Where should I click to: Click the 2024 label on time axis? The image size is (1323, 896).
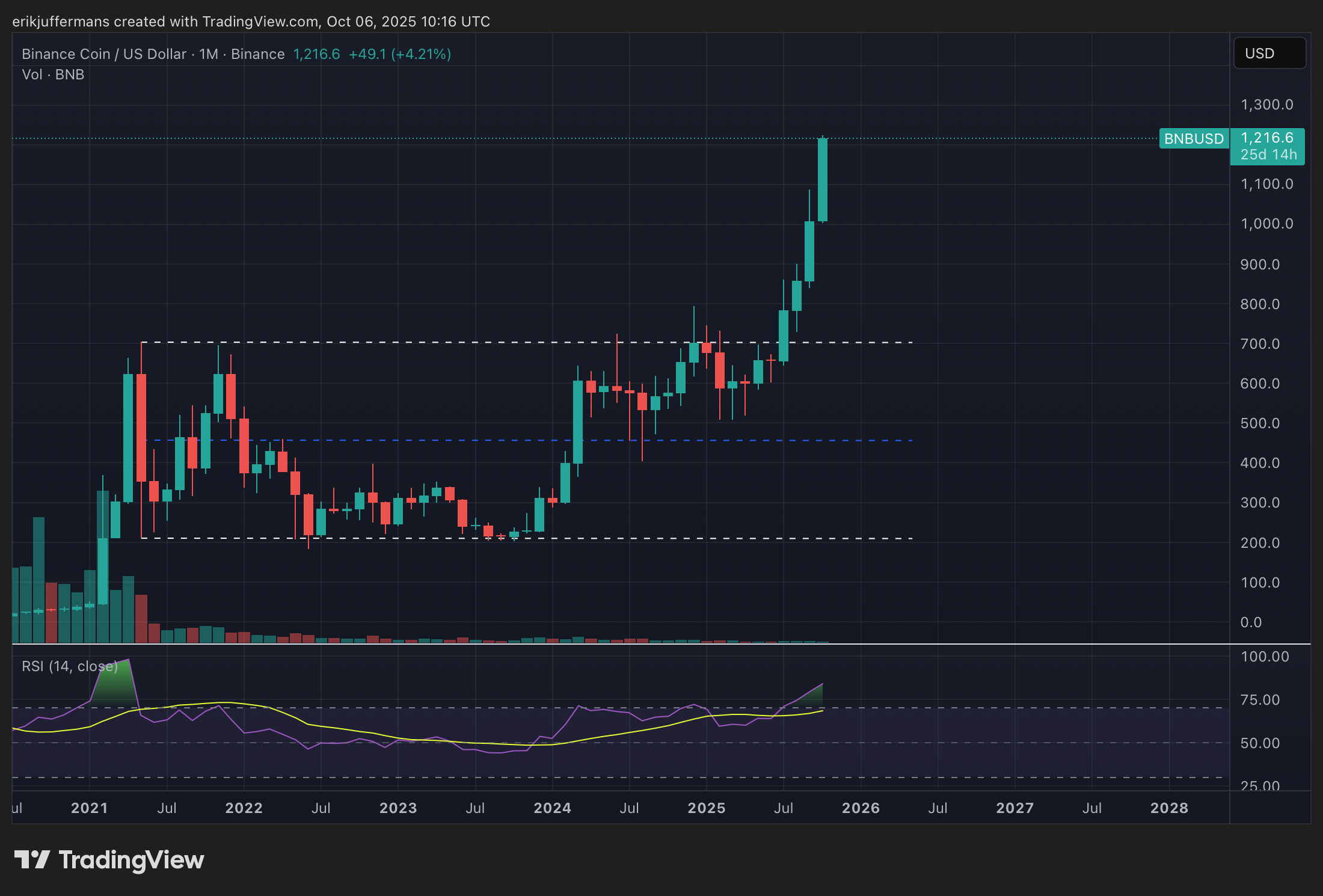552,808
